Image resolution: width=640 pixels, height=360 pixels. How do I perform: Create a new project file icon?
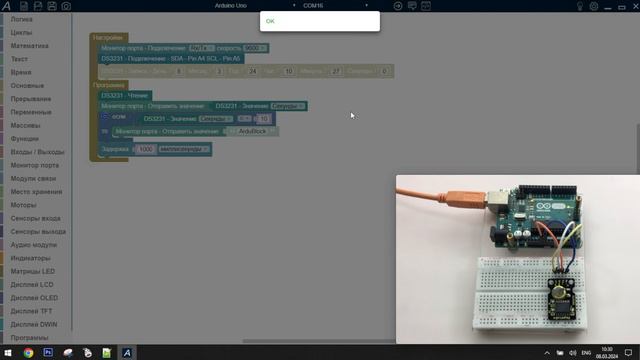(24, 6)
